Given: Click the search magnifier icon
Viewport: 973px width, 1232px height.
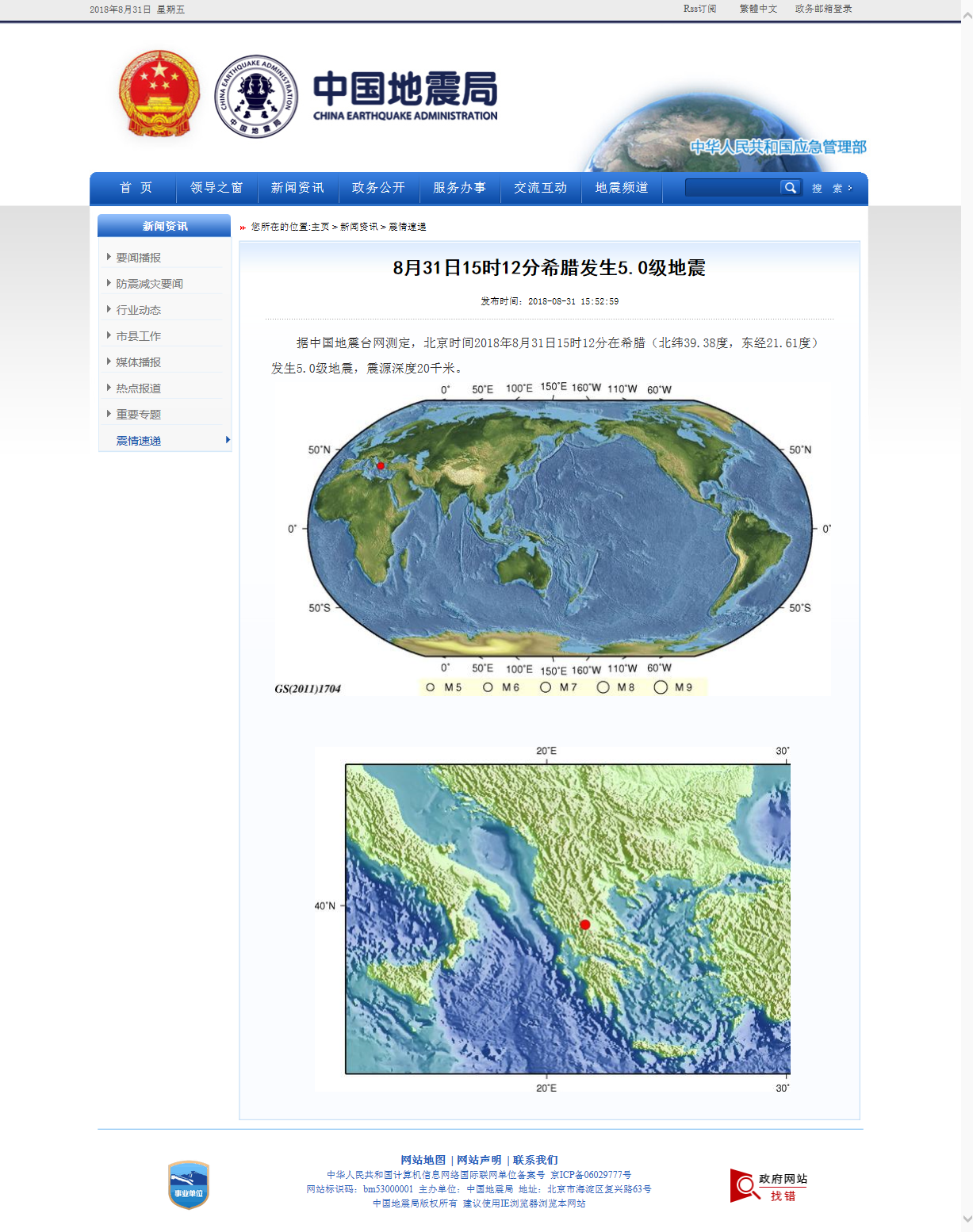Looking at the screenshot, I should tap(790, 188).
